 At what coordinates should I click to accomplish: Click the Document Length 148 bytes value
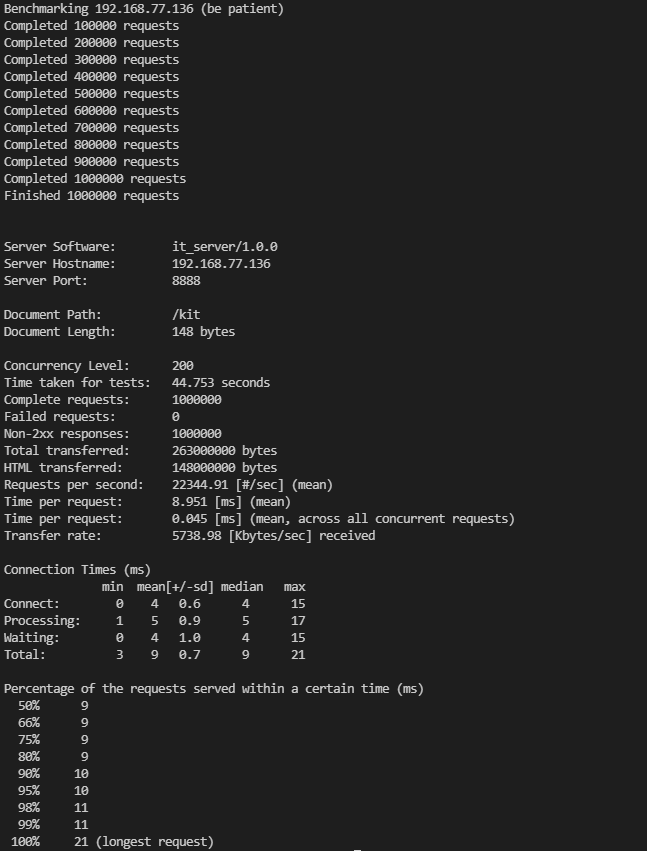coord(204,332)
